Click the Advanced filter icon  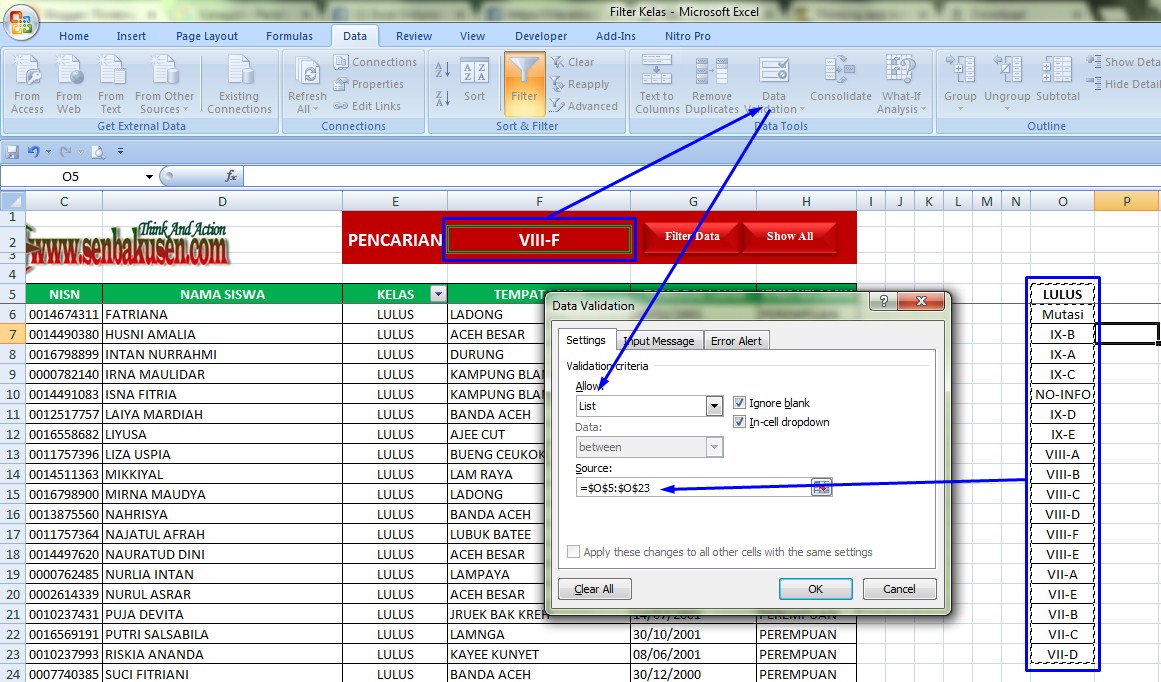click(586, 105)
